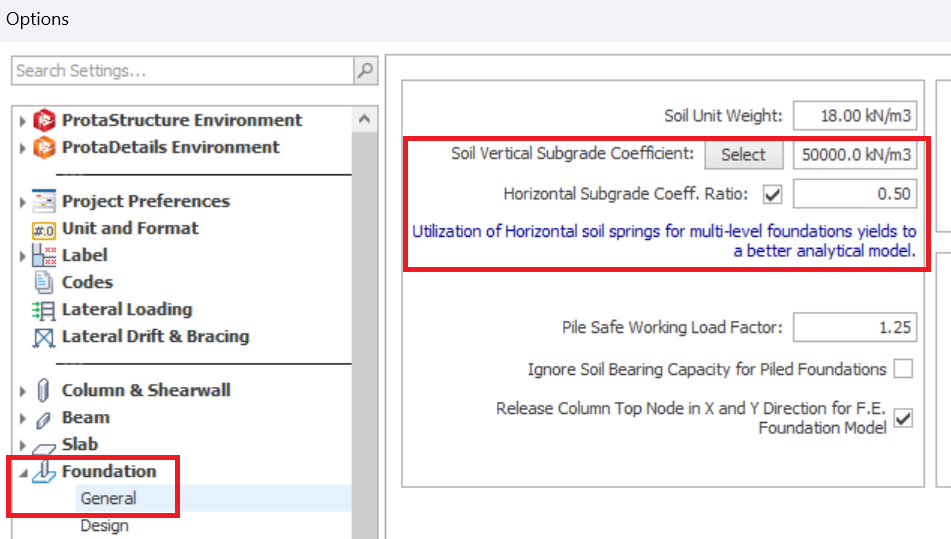Viewport: 951px width, 539px height.
Task: Expand the ProtaStructure Environment tree node
Action: [24, 121]
